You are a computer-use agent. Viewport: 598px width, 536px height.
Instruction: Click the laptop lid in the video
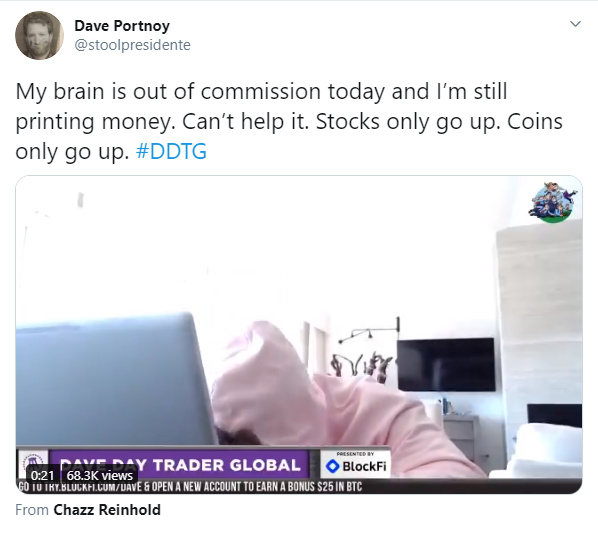(x=113, y=380)
